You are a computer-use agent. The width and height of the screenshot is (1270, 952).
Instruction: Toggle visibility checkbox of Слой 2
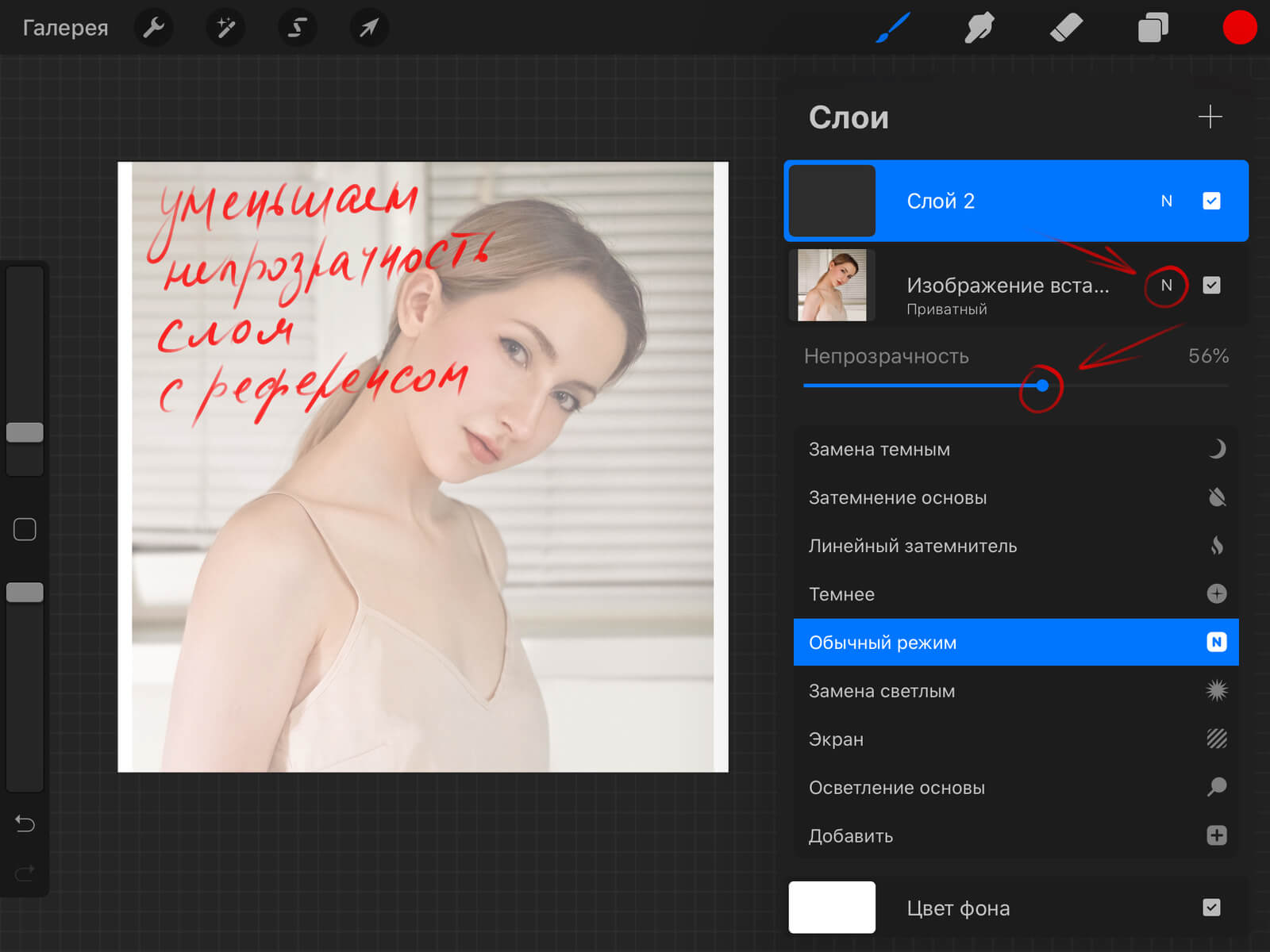point(1211,202)
